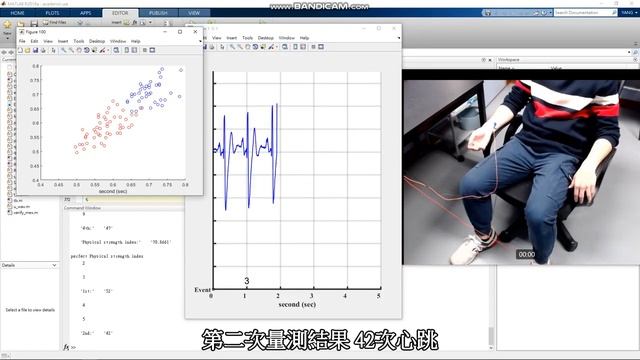Open View menu in Figure 100
This screenshot has width=640, height=360.
point(48,41)
